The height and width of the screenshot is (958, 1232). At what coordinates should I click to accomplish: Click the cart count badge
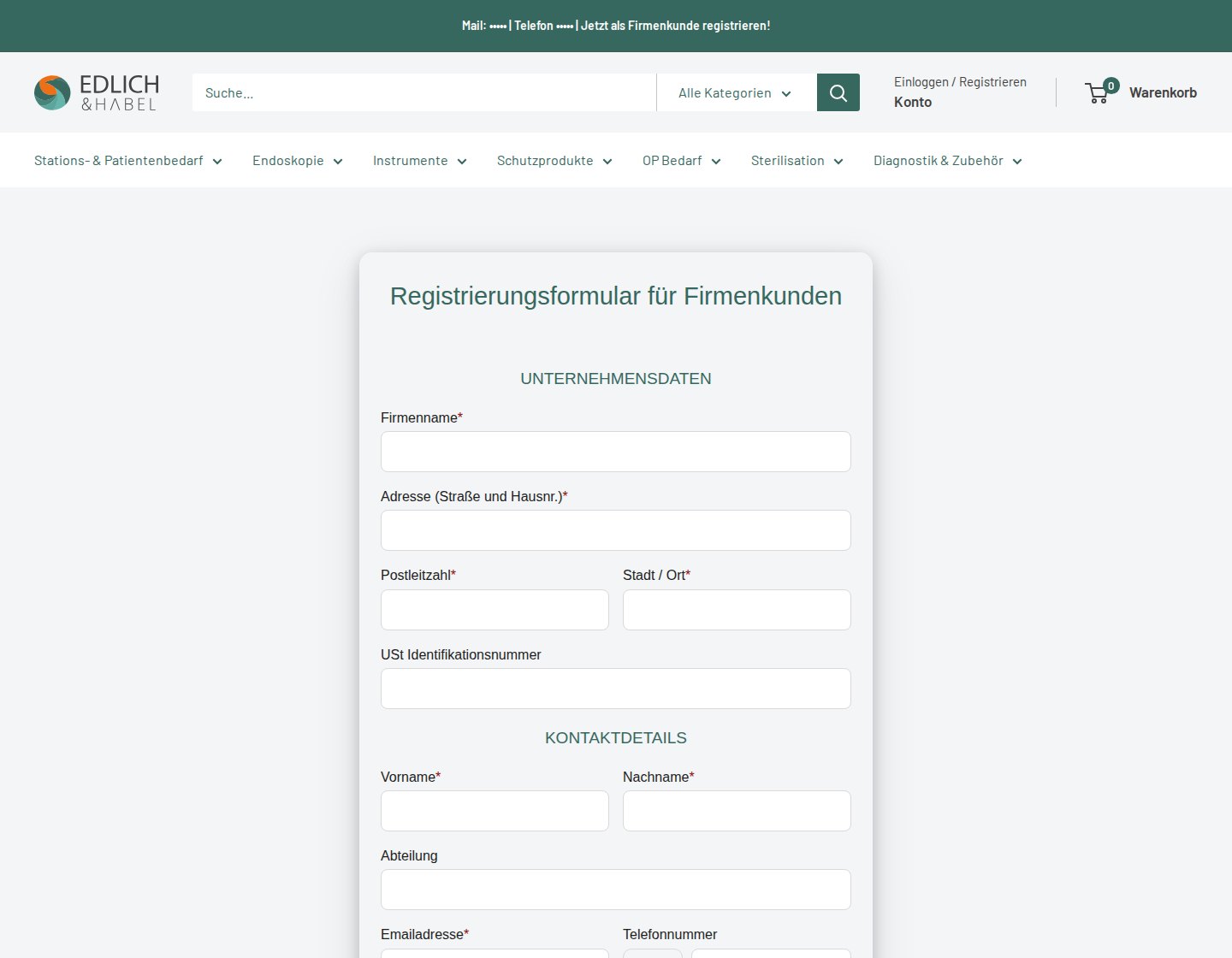pos(1111,86)
